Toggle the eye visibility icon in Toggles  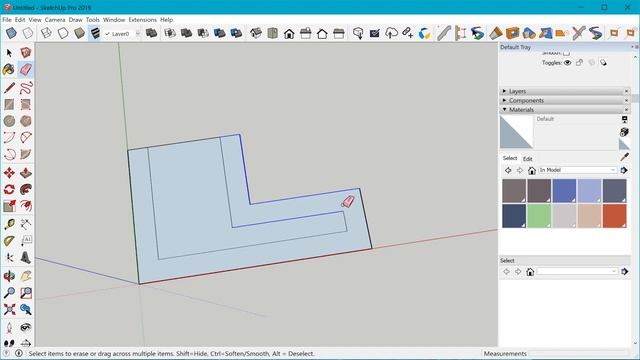(x=567, y=62)
